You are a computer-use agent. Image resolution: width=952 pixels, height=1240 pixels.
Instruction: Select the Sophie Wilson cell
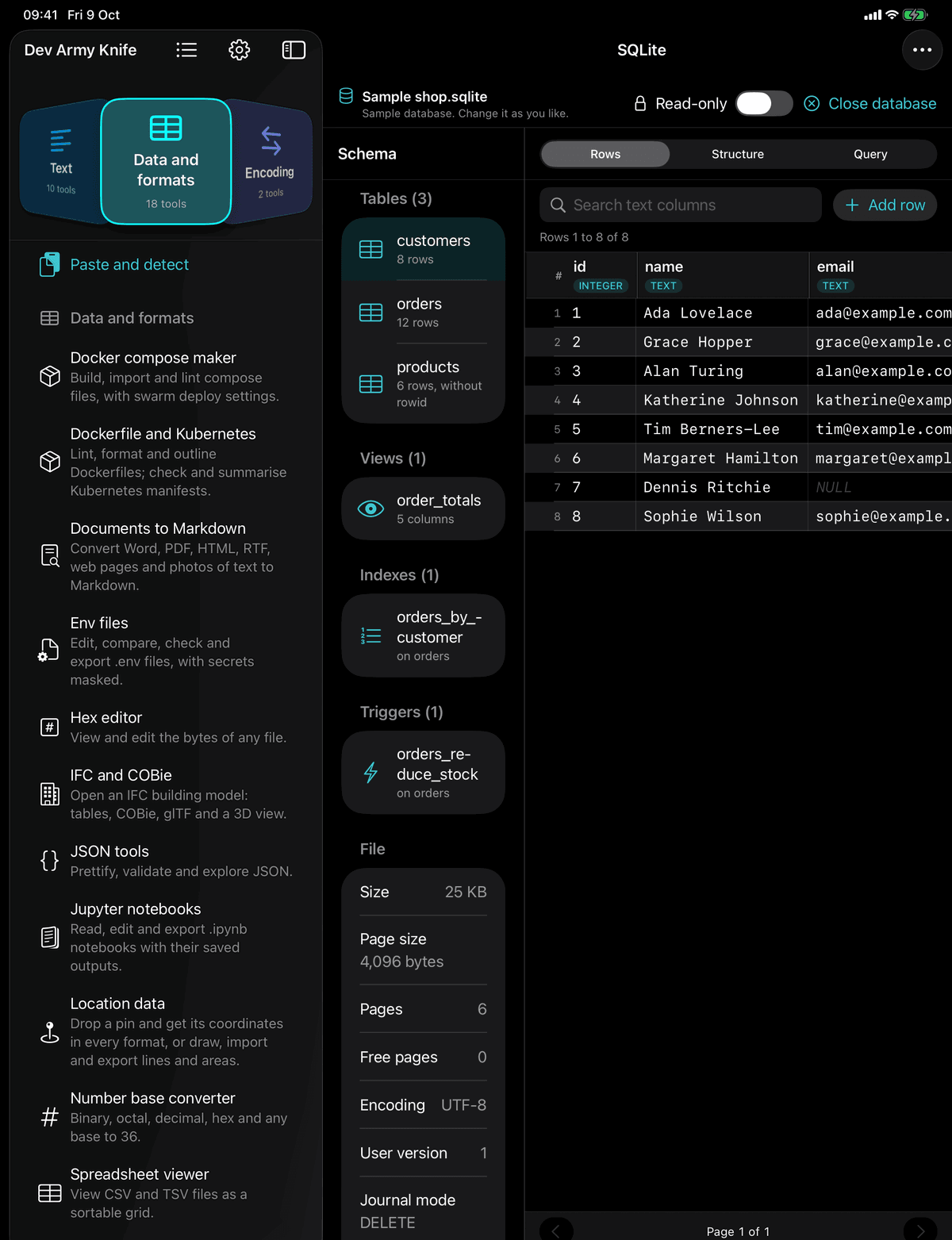coord(722,516)
